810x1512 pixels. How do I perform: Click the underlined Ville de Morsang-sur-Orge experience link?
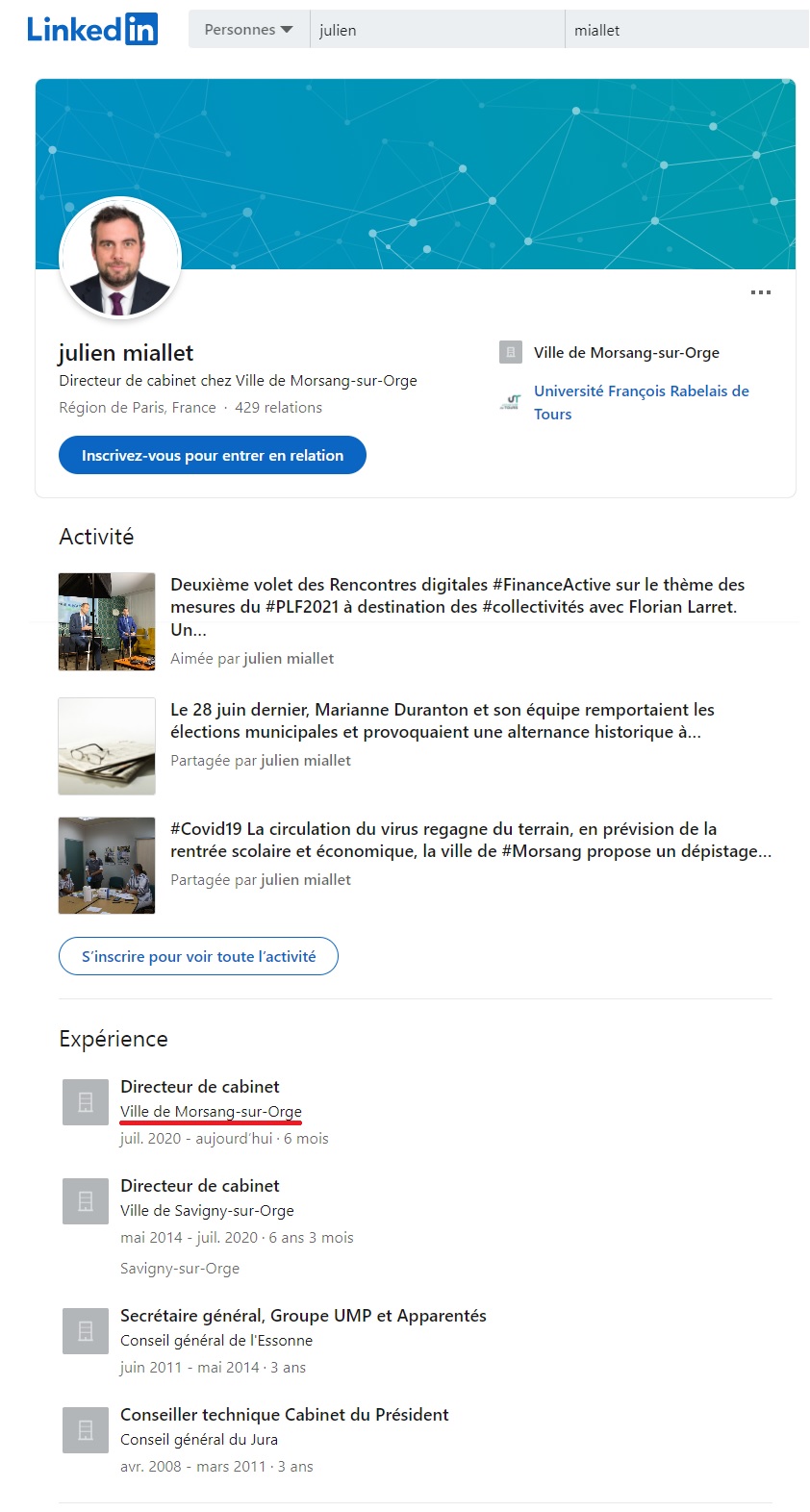point(211,1112)
